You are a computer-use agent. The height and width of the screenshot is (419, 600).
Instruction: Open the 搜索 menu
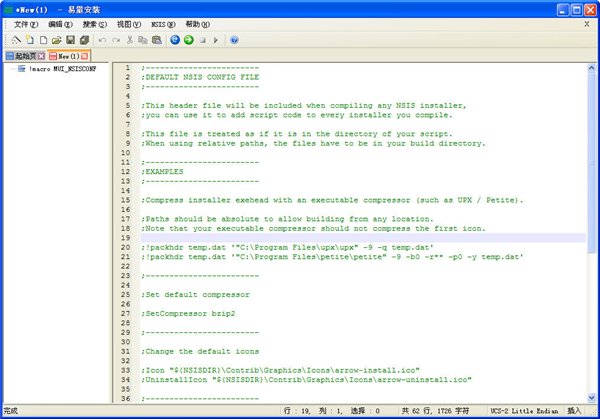coord(95,24)
